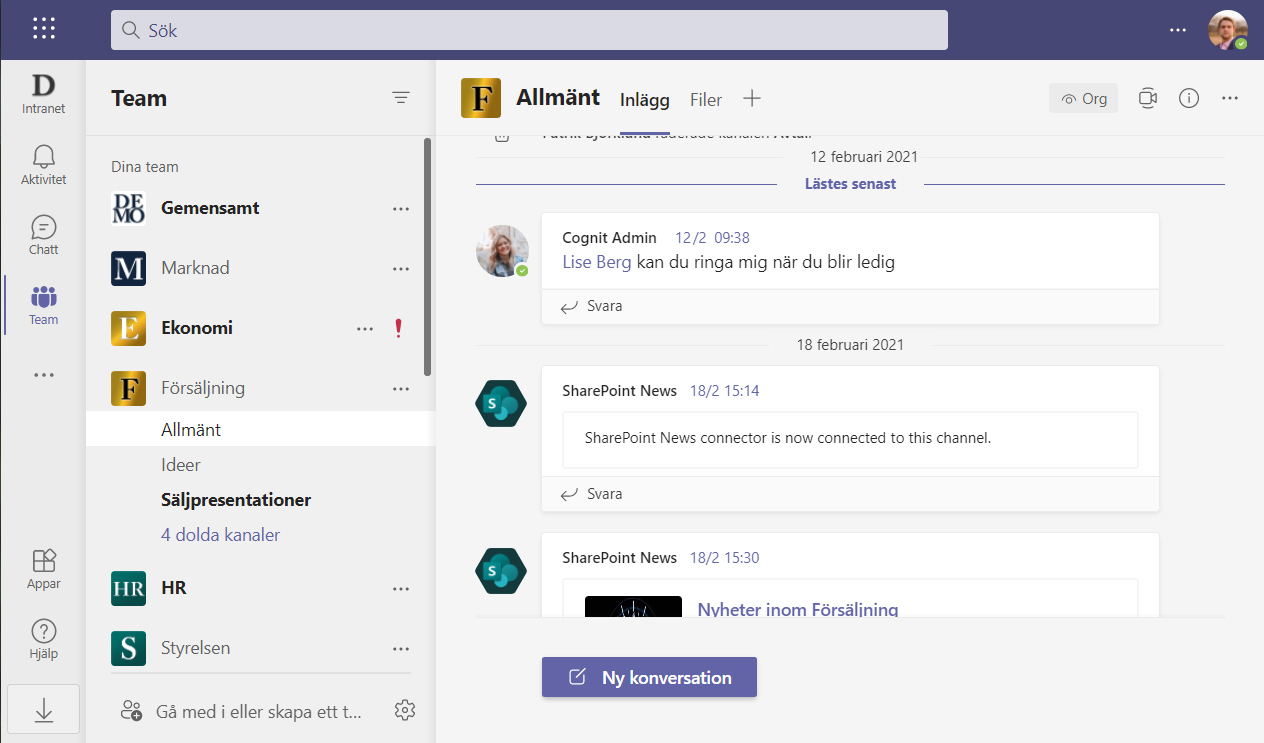Start a meeting with video camera icon
Viewport: 1264px width, 743px height.
(1148, 98)
